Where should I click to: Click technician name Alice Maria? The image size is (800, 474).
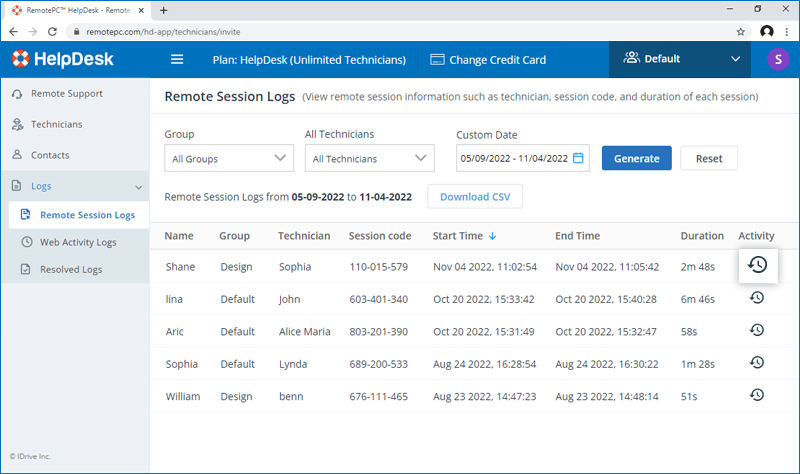tap(305, 332)
